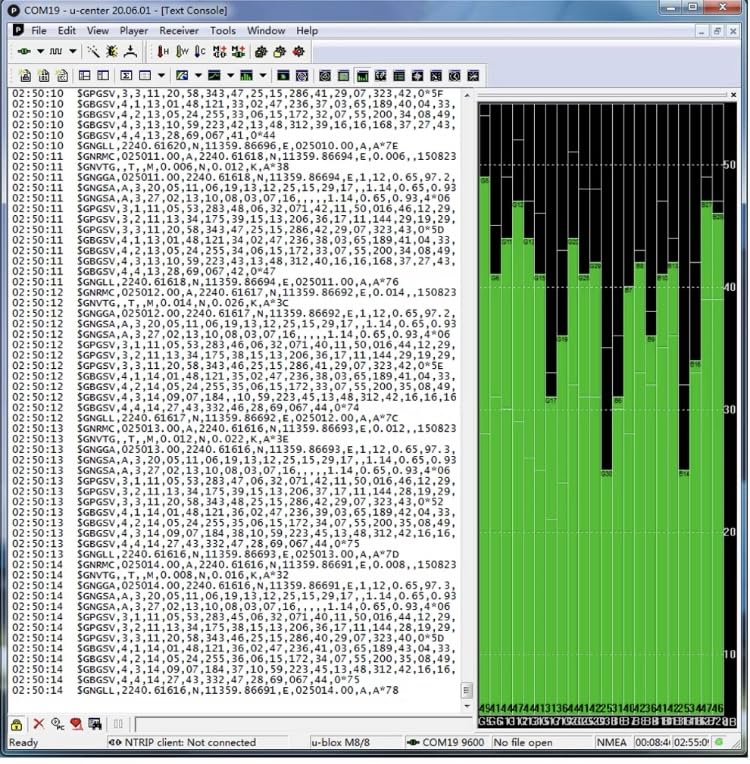Click text console scrollbar up arrow
Image resolution: width=750 pixels, height=764 pixels.
tap(467, 96)
